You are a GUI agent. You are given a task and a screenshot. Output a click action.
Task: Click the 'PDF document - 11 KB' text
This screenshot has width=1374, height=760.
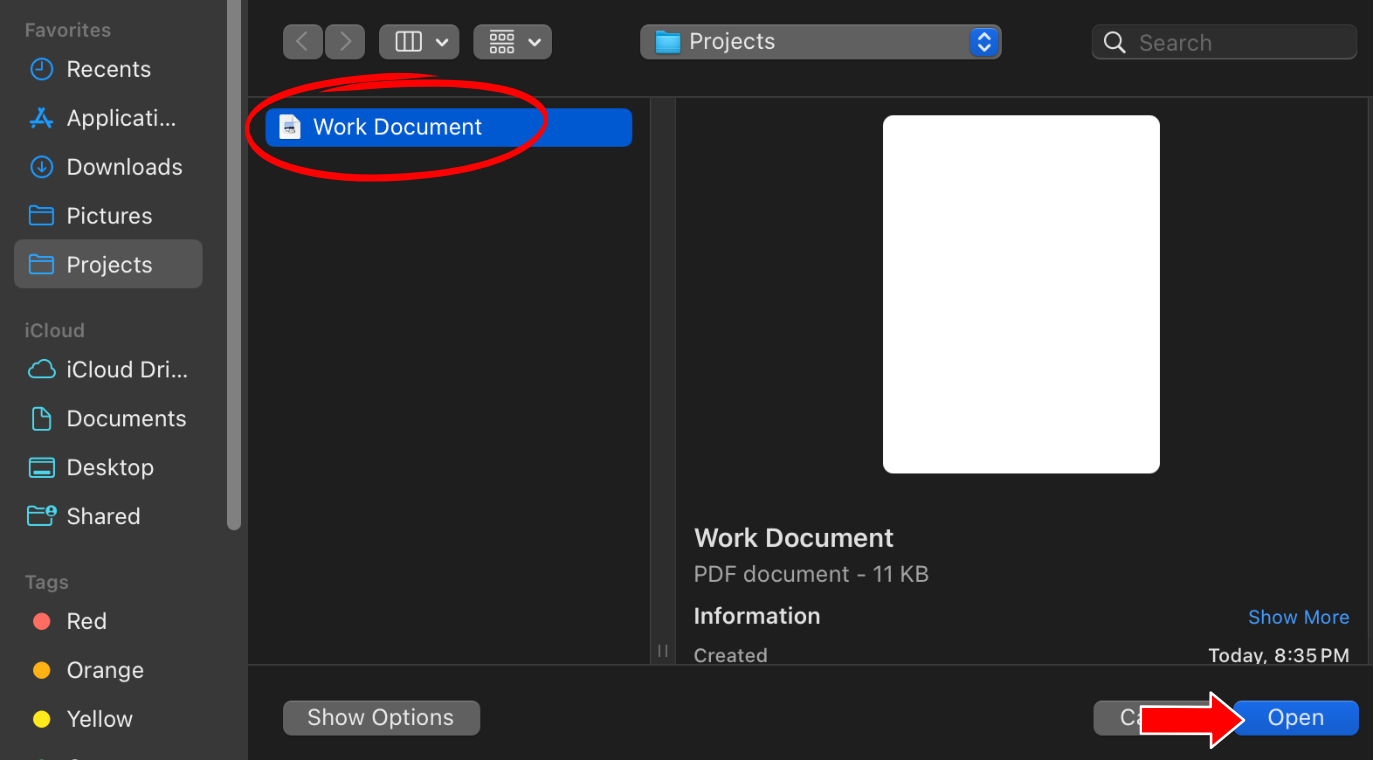(811, 575)
